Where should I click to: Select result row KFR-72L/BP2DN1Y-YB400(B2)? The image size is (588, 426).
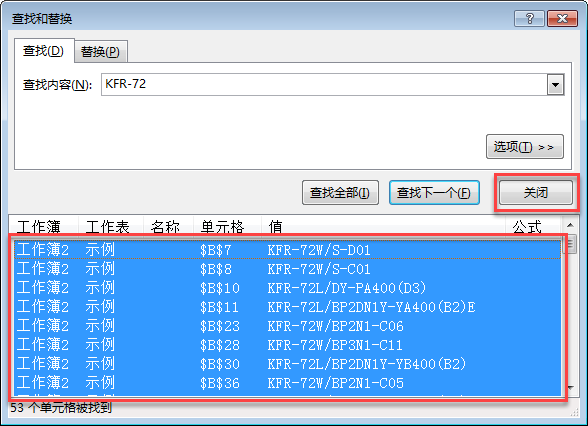coord(288,364)
